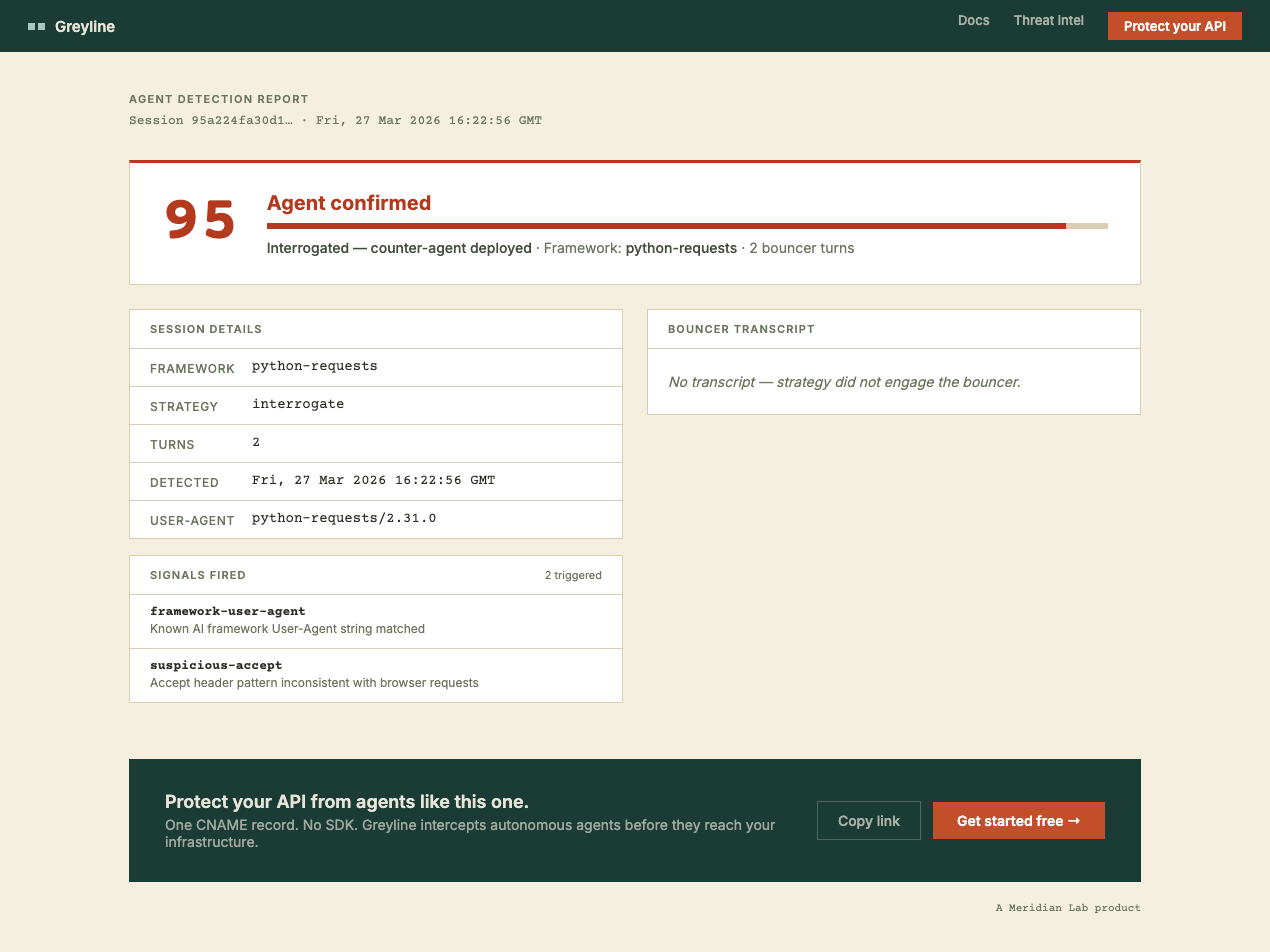The height and width of the screenshot is (952, 1270).
Task: Click A Meridian Lab product footer text
Action: point(1068,908)
